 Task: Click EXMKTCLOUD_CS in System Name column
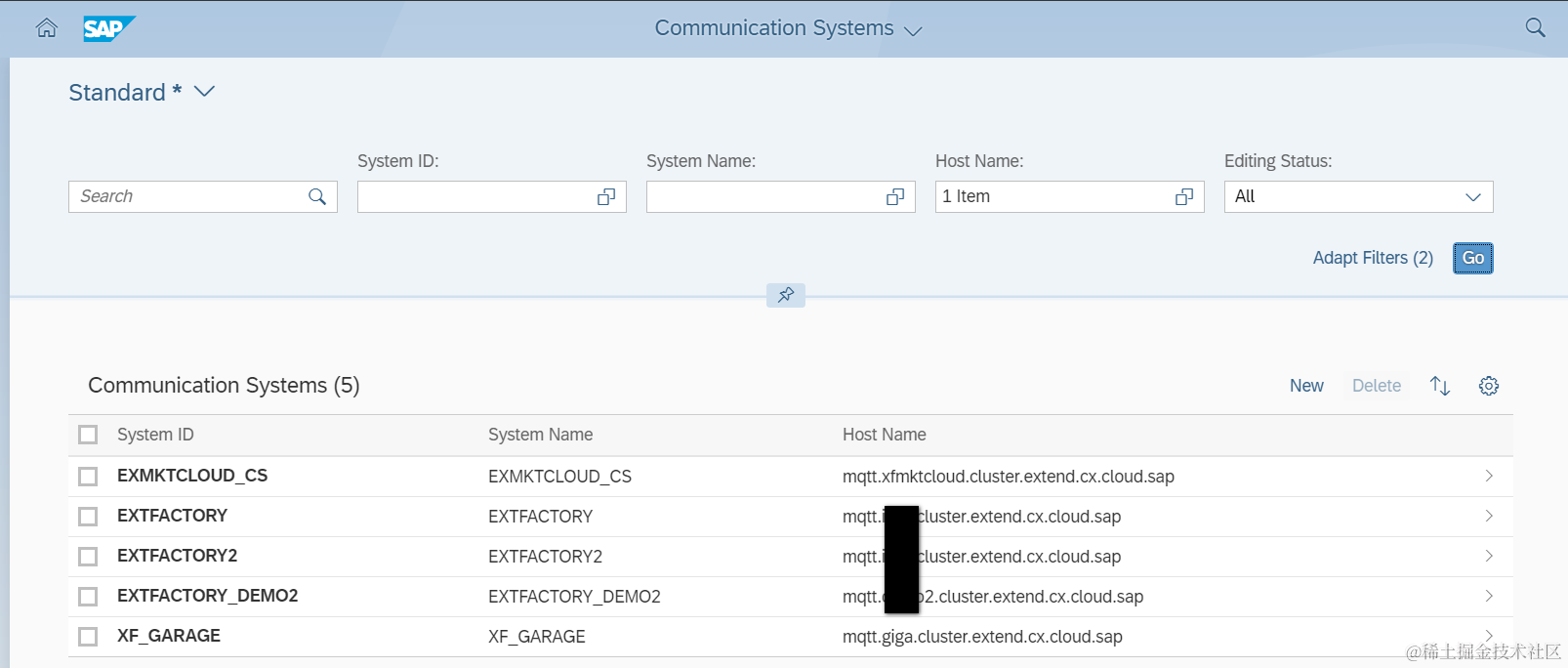click(559, 477)
